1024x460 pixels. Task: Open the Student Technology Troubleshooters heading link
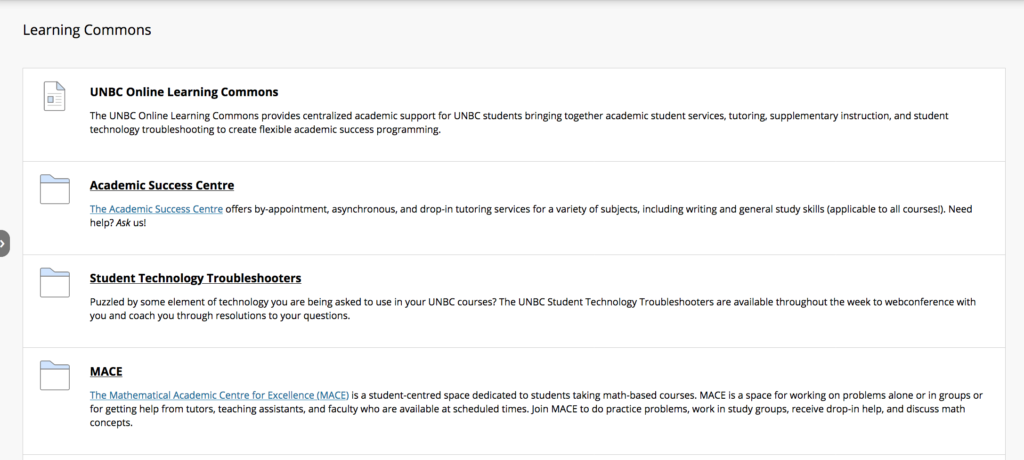click(195, 278)
